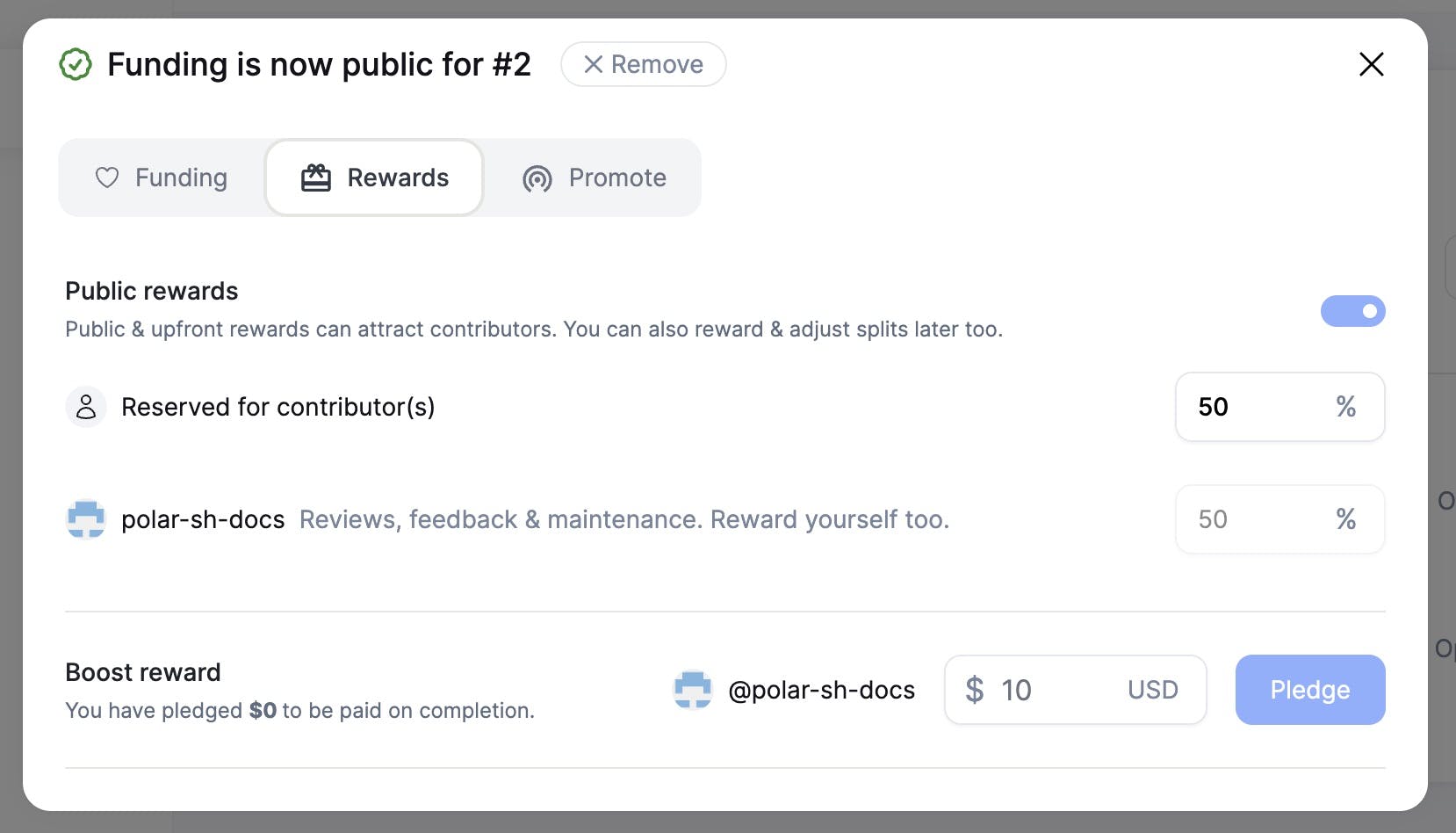Click the polar-sh-docs percentage field
Viewport: 1456px width, 833px height.
tap(1280, 519)
